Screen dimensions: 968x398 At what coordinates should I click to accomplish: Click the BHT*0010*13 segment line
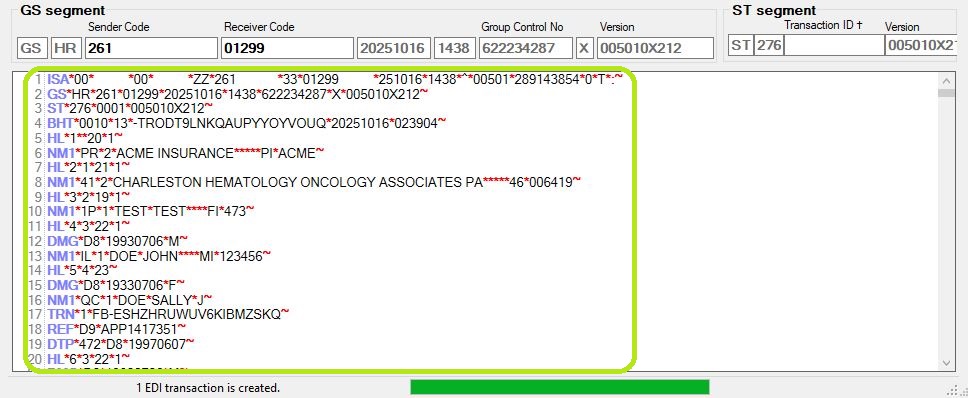(x=246, y=123)
